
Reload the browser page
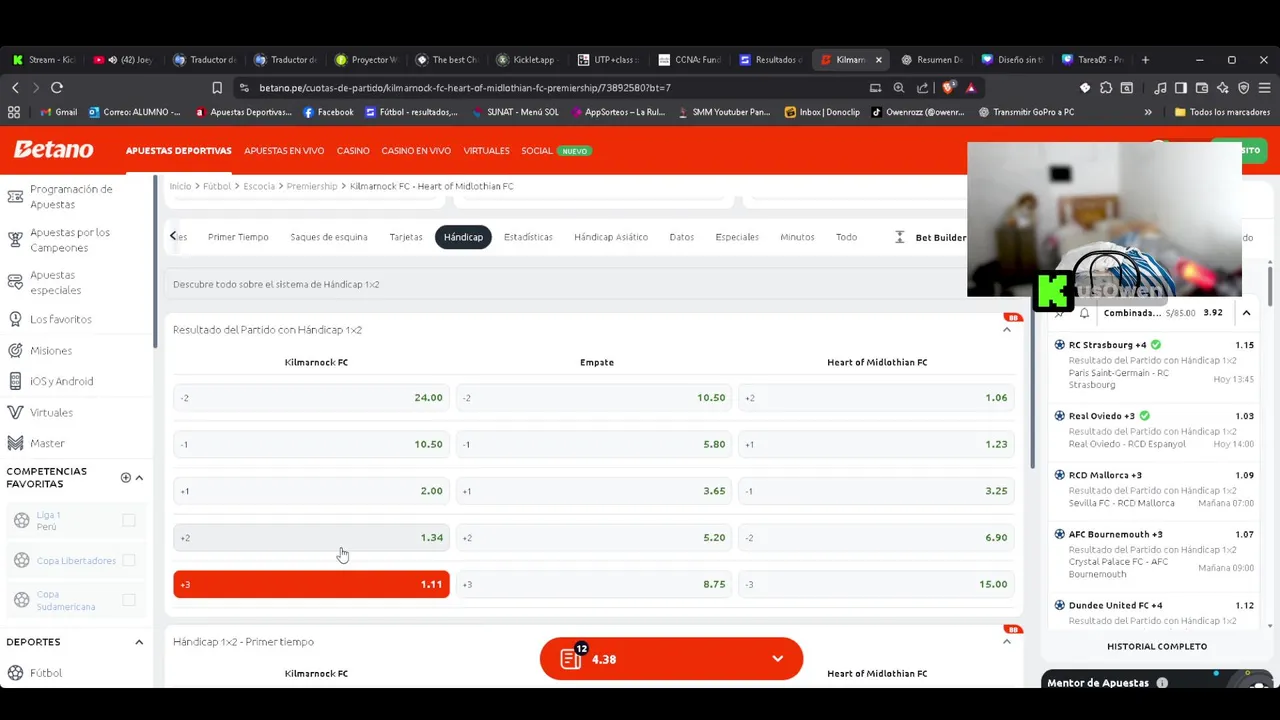coord(57,88)
